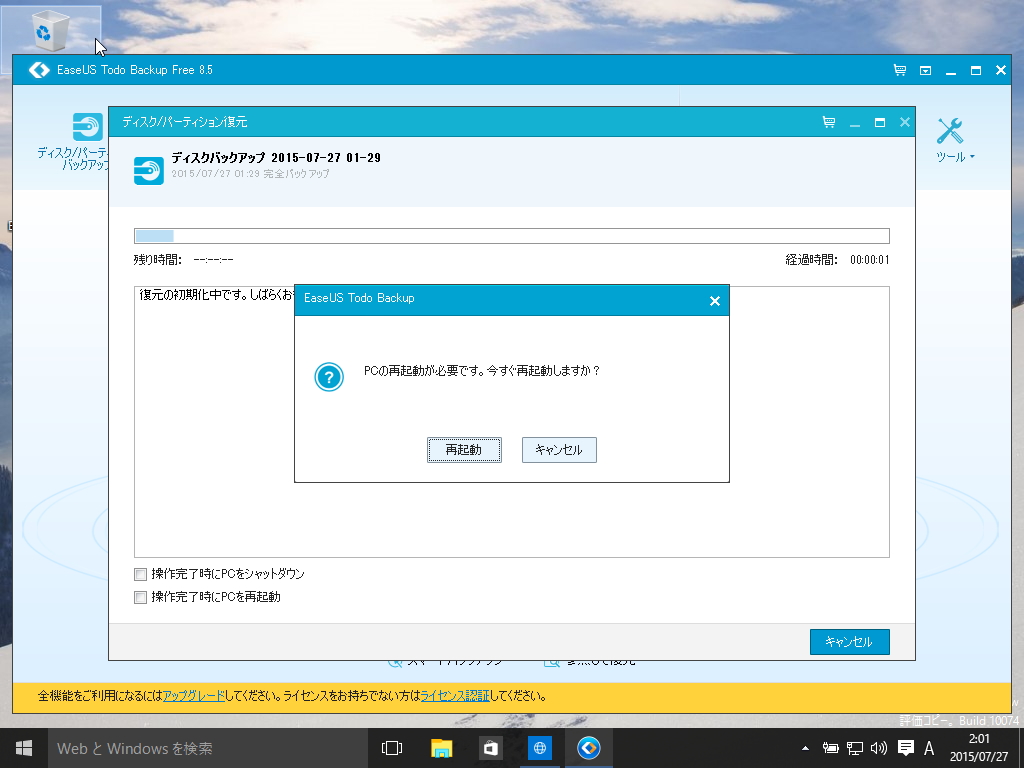This screenshot has width=1024, height=768.
Task: Click the EaseUS Todo Backup taskbar icon
Action: click(588, 748)
